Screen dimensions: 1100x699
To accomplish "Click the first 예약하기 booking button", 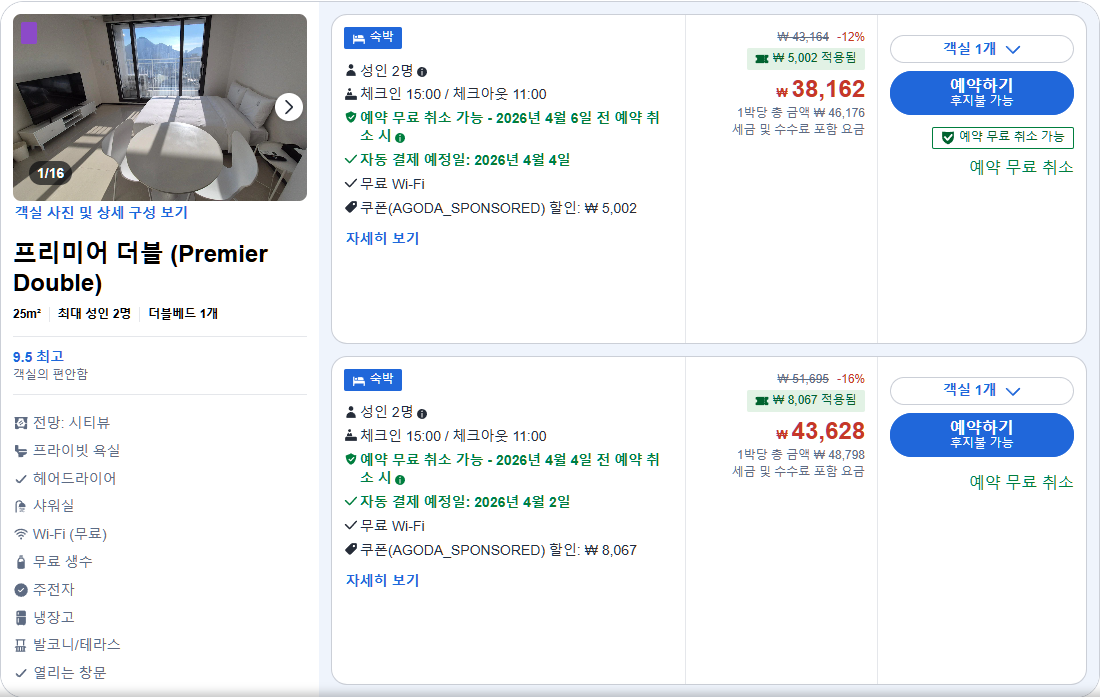I will tap(982, 92).
